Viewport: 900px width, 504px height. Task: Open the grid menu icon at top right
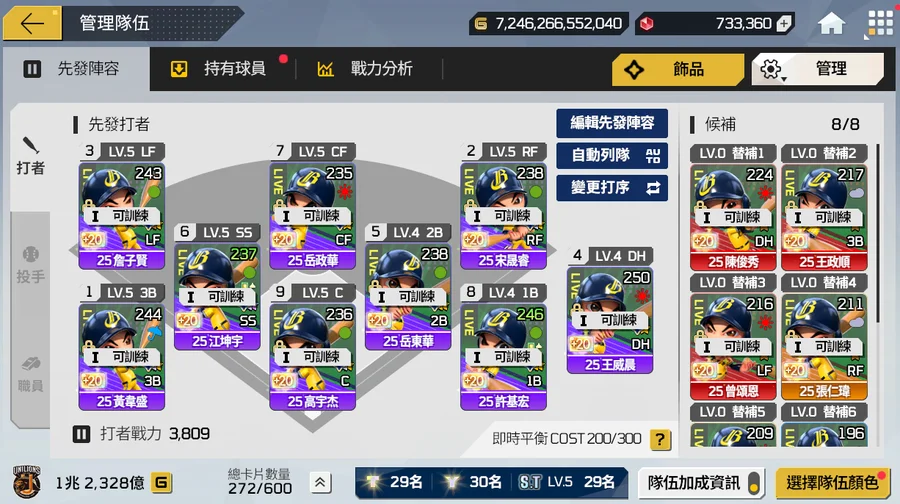pyautogui.click(x=880, y=24)
